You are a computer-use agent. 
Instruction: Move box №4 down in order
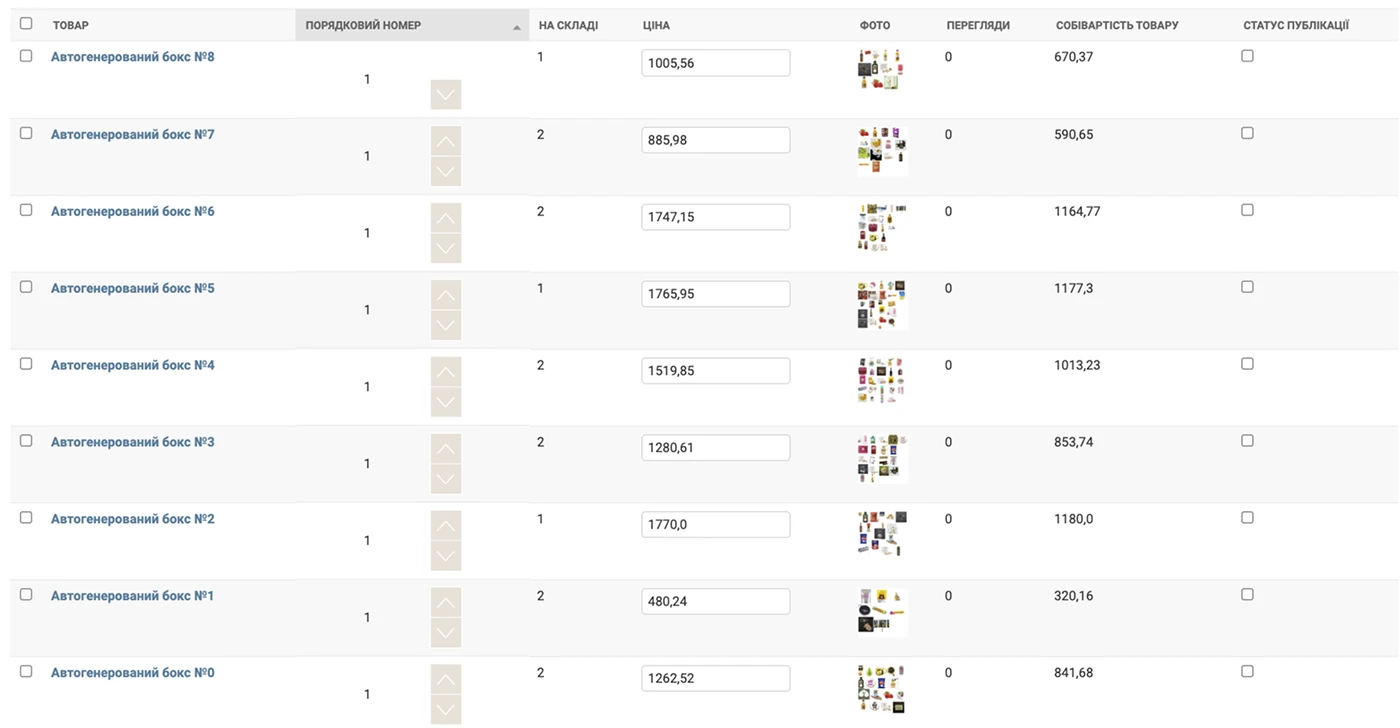click(446, 402)
